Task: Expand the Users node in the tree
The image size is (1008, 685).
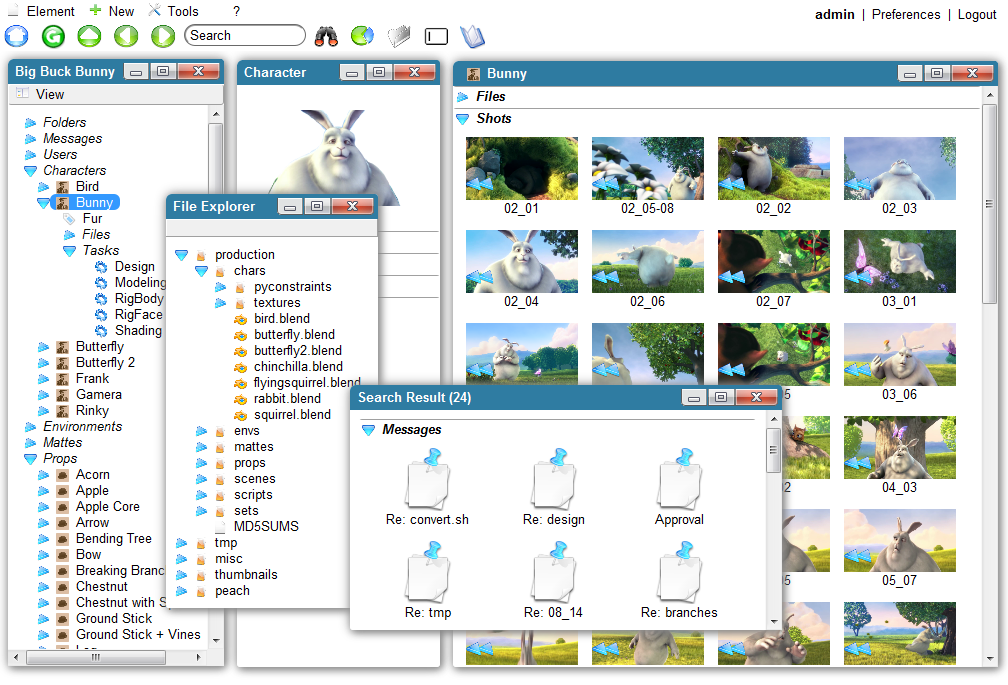Action: [x=30, y=155]
